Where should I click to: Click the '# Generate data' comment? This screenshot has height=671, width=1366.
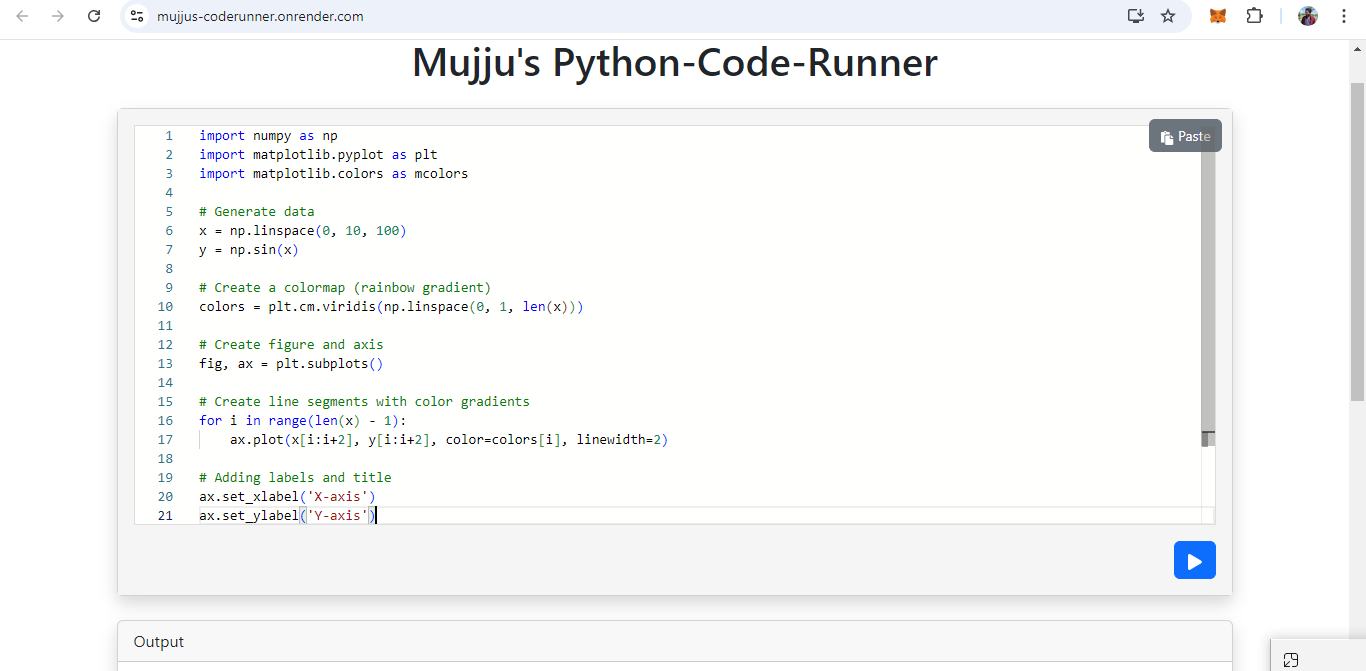(256, 211)
